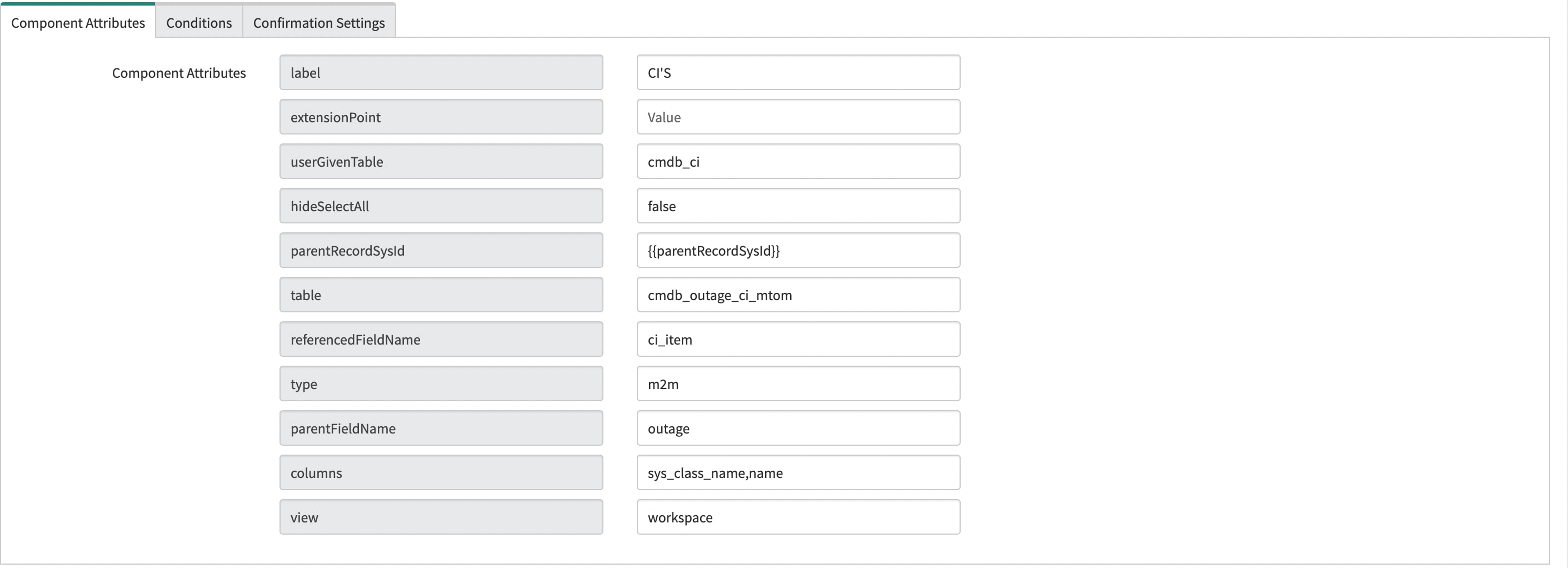Edit the m2m type value field
Image resolution: width=1568 pixels, height=568 pixels.
[798, 383]
